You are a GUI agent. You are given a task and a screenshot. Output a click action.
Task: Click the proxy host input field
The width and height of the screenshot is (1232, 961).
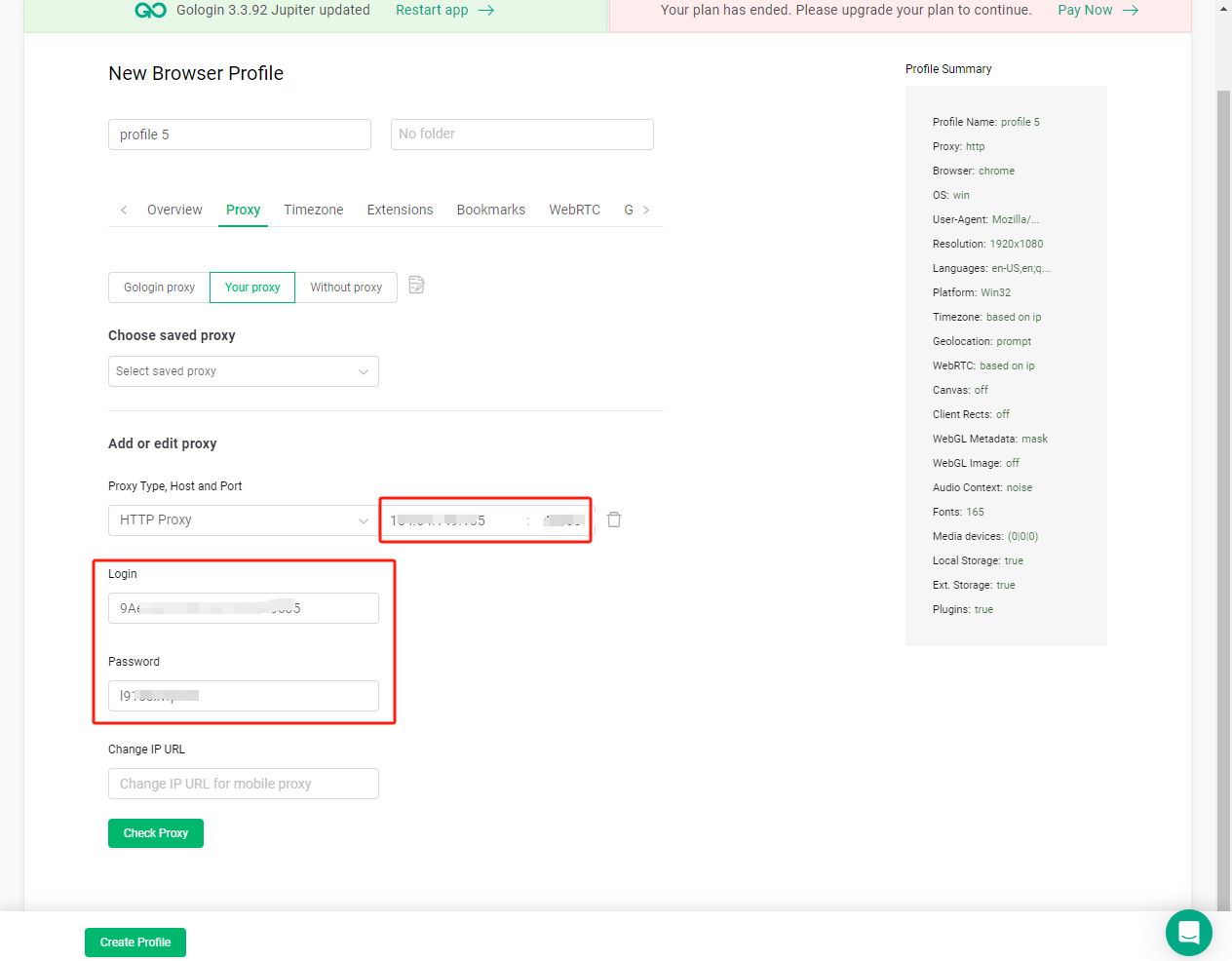tap(451, 520)
